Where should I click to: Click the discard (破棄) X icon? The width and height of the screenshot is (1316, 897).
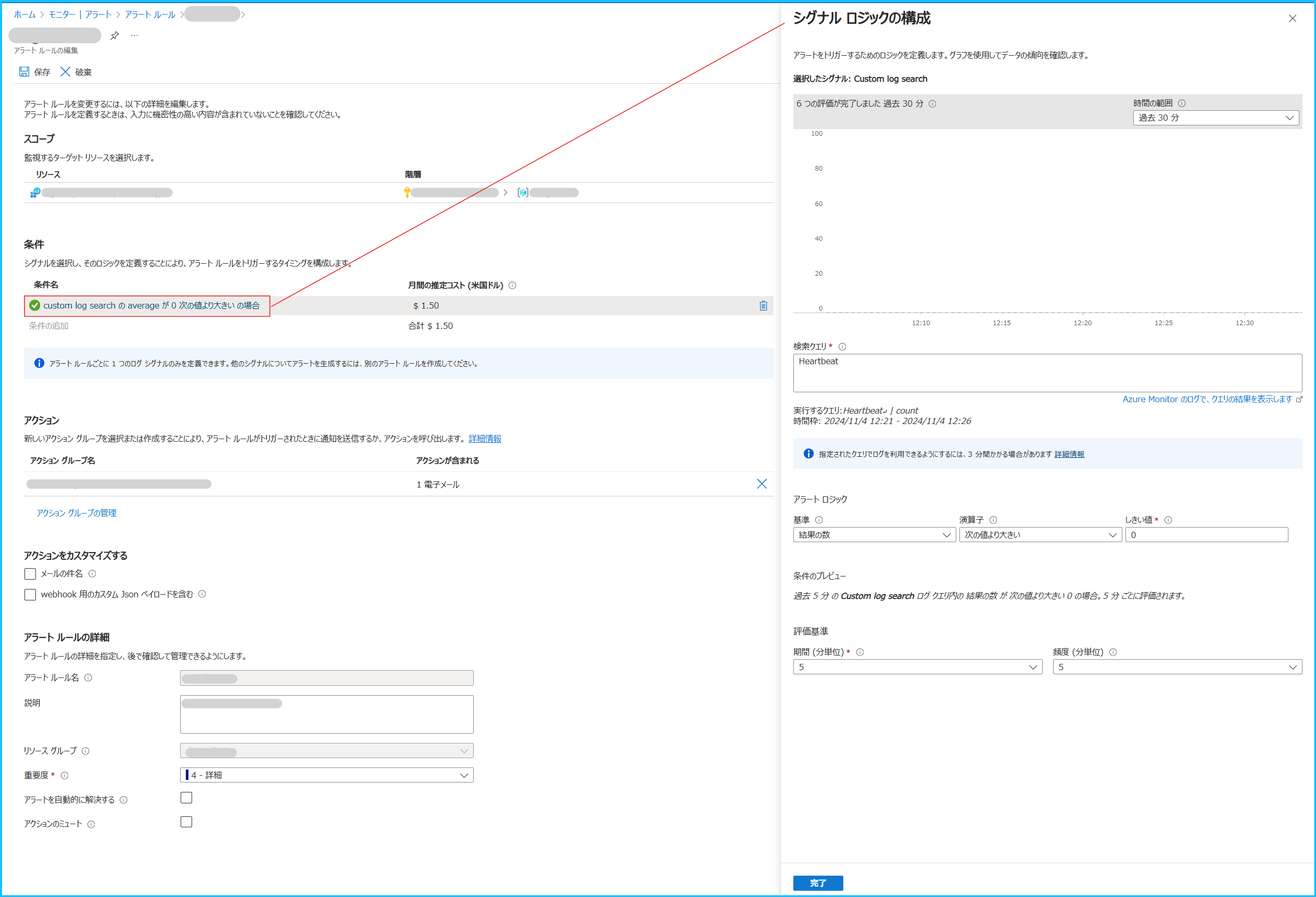65,72
